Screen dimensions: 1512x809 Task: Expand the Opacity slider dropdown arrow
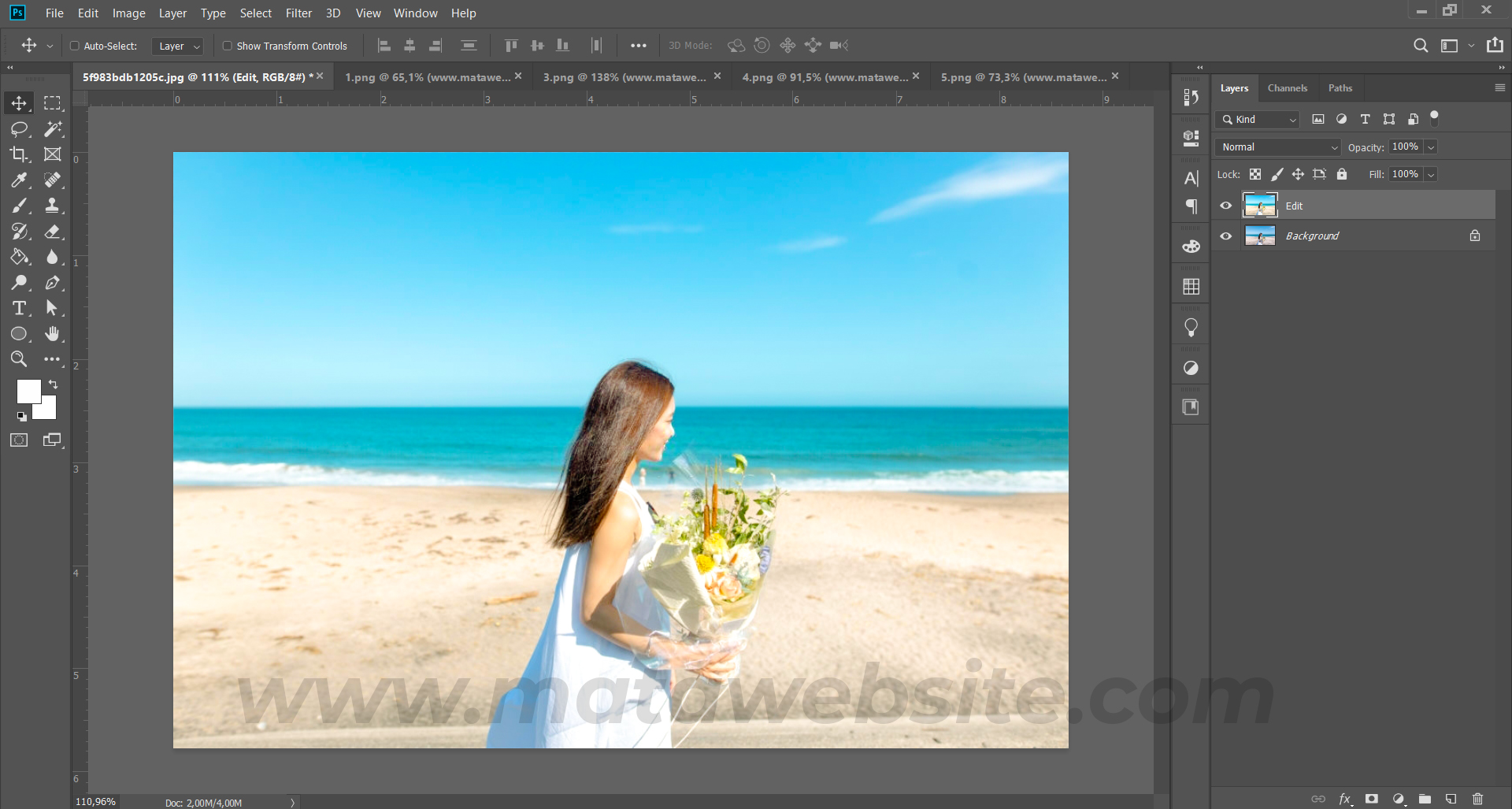tap(1431, 147)
